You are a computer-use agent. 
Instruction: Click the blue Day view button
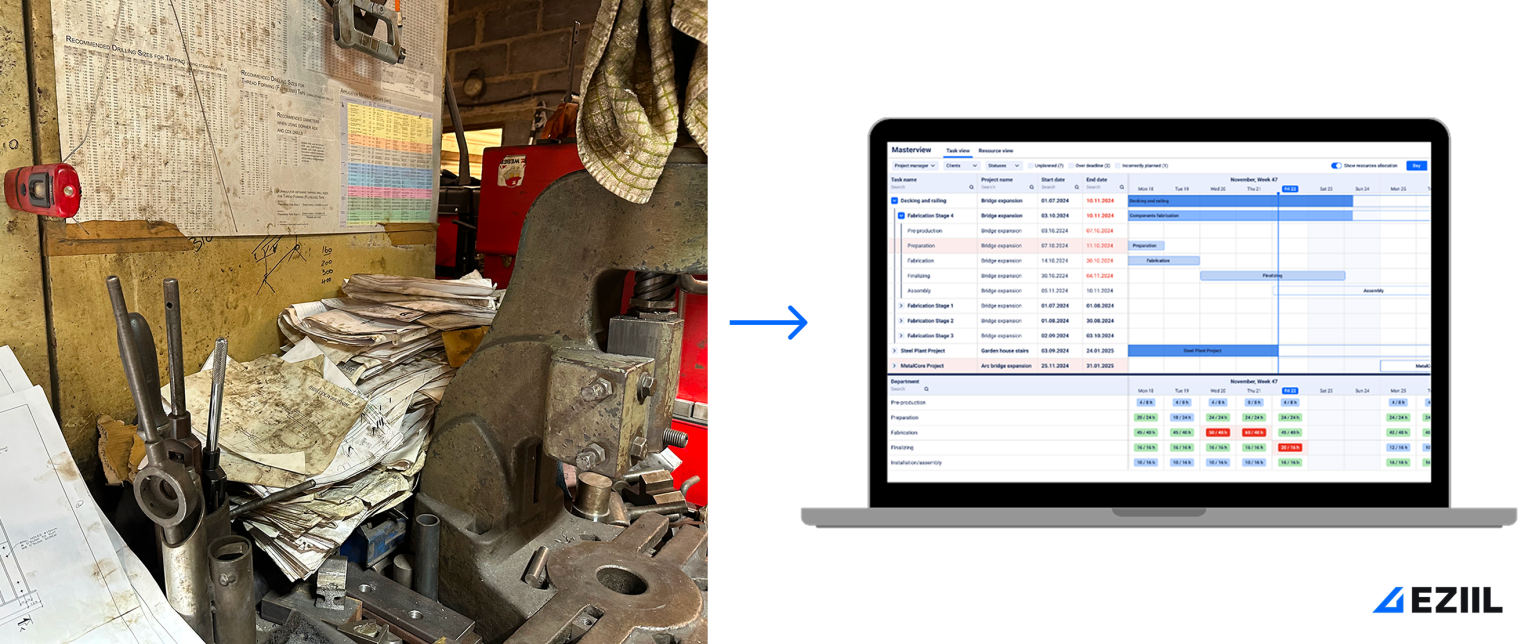pos(1417,166)
